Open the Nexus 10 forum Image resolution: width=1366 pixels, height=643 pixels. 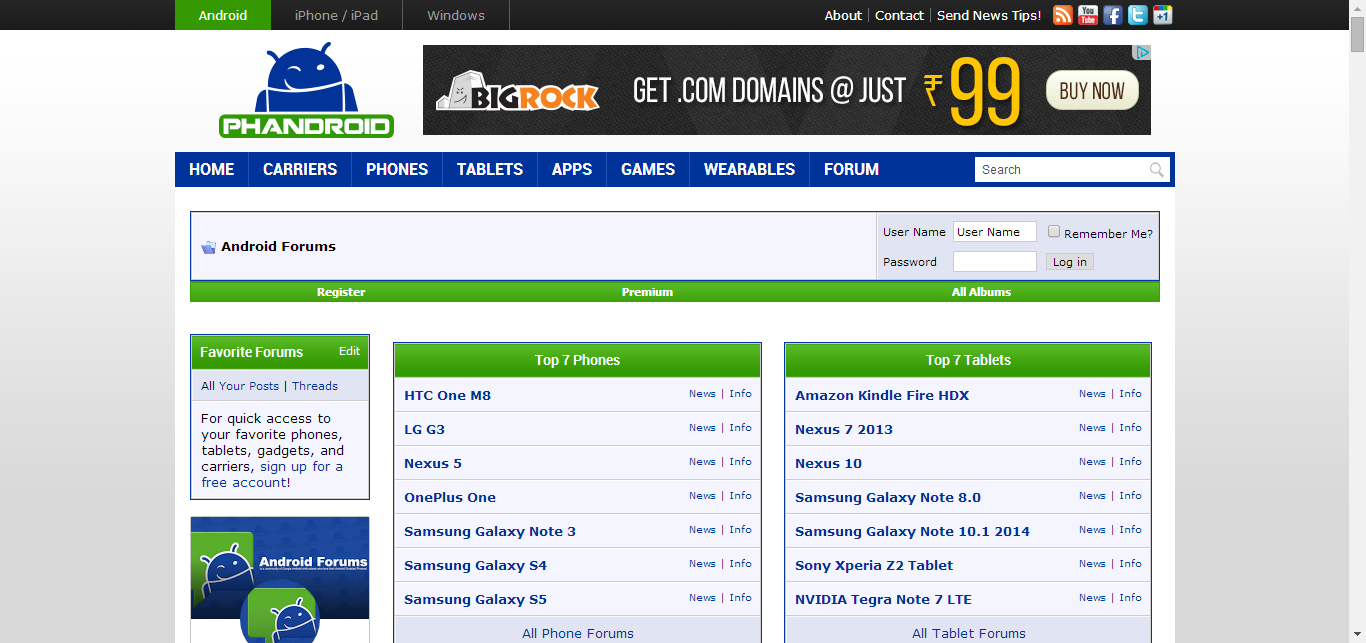click(828, 463)
